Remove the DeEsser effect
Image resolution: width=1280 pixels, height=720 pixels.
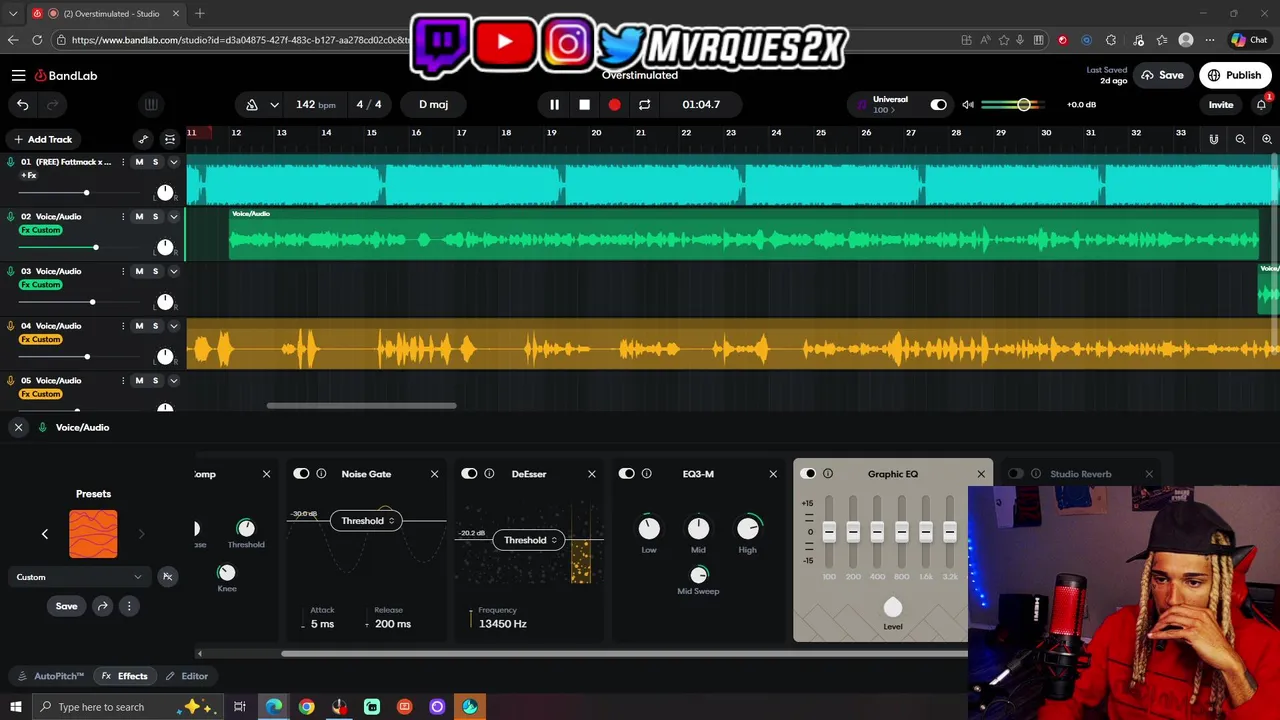pyautogui.click(x=592, y=474)
